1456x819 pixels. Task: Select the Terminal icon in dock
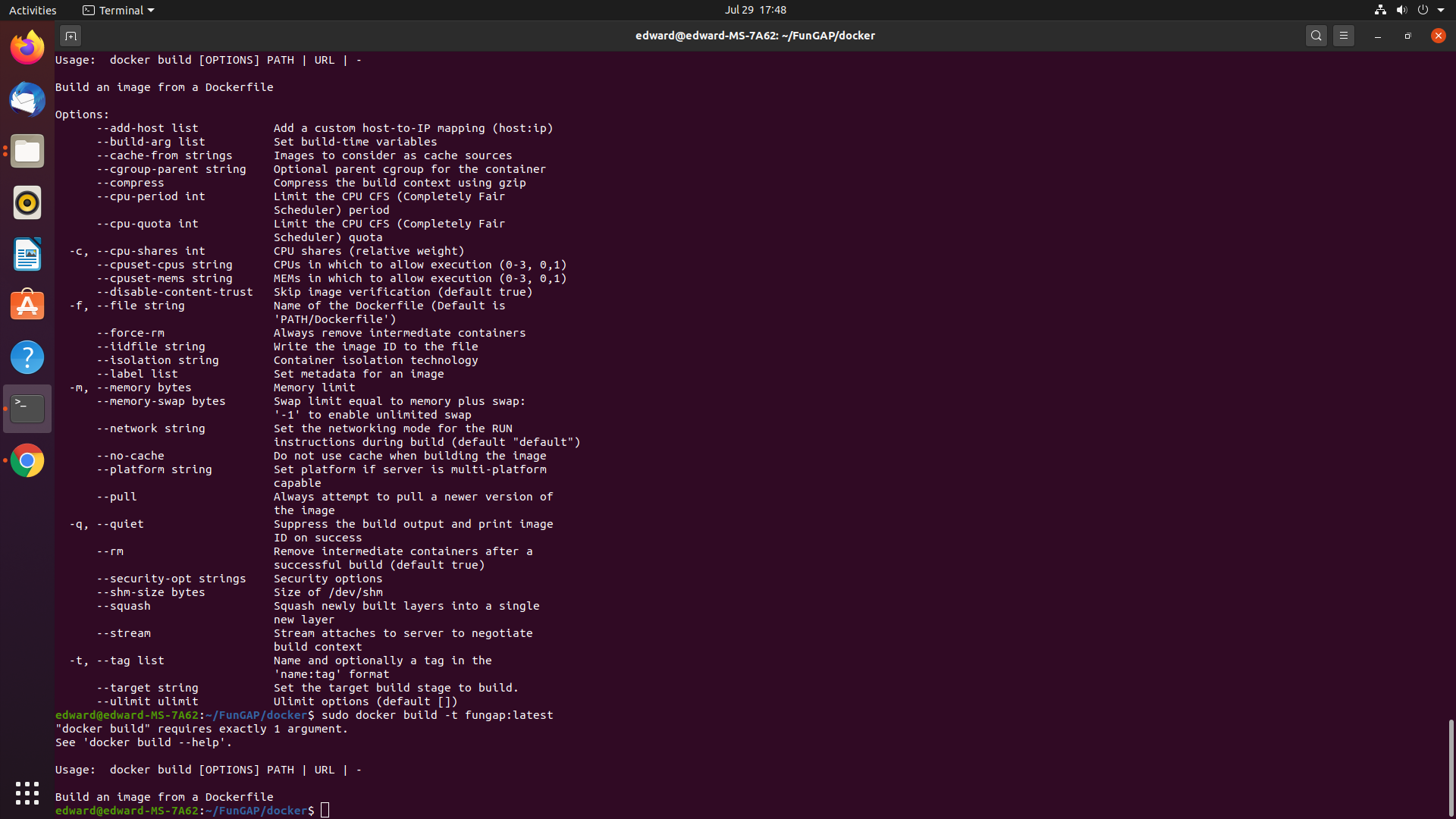coord(27,409)
